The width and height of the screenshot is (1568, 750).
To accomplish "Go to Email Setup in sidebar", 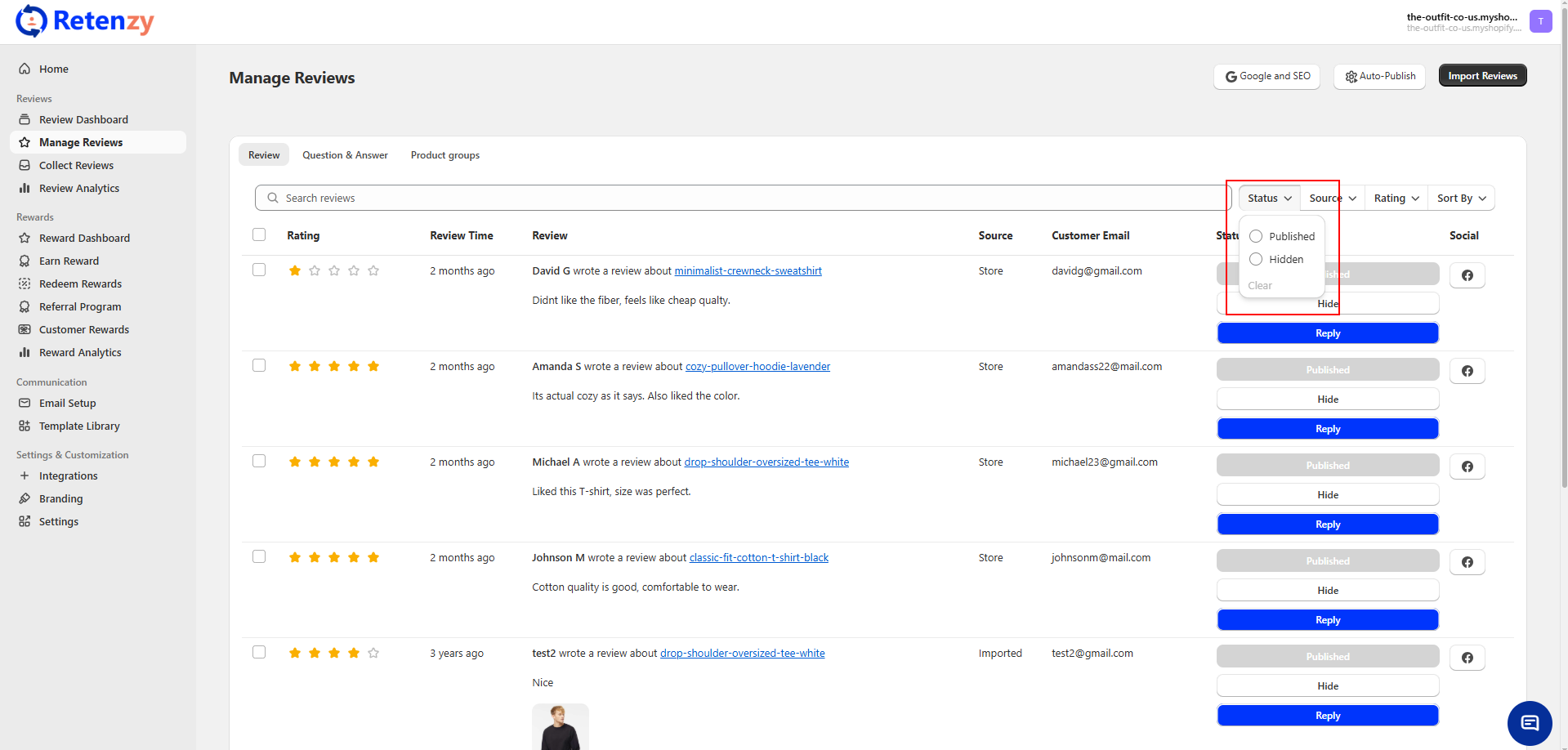I will [x=67, y=403].
